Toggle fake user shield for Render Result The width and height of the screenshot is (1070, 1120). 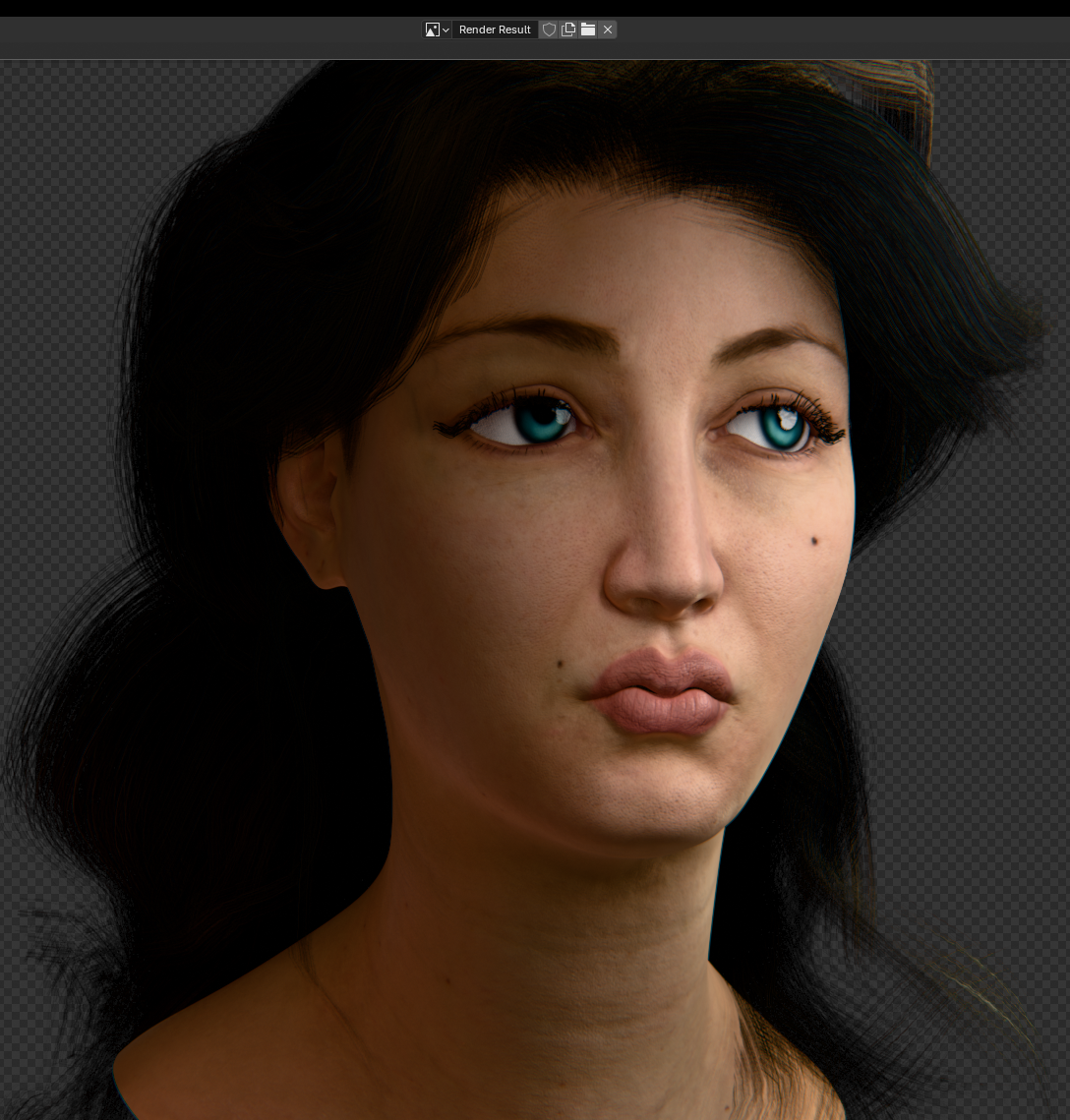point(549,29)
